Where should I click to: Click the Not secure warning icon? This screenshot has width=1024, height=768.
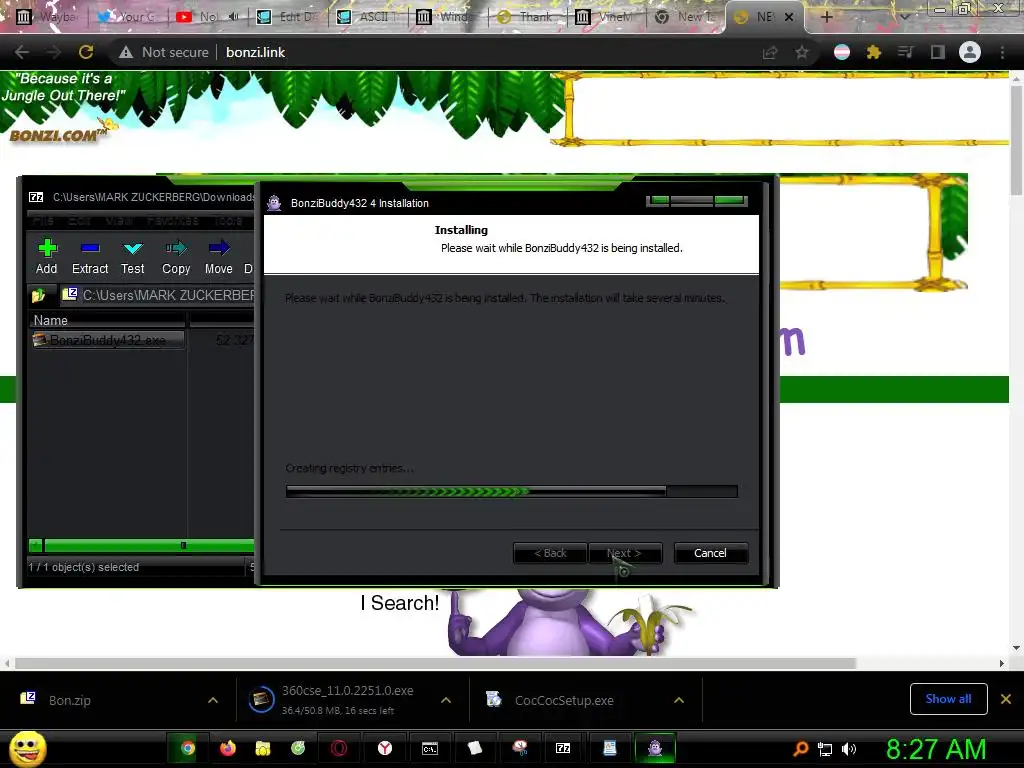(125, 52)
